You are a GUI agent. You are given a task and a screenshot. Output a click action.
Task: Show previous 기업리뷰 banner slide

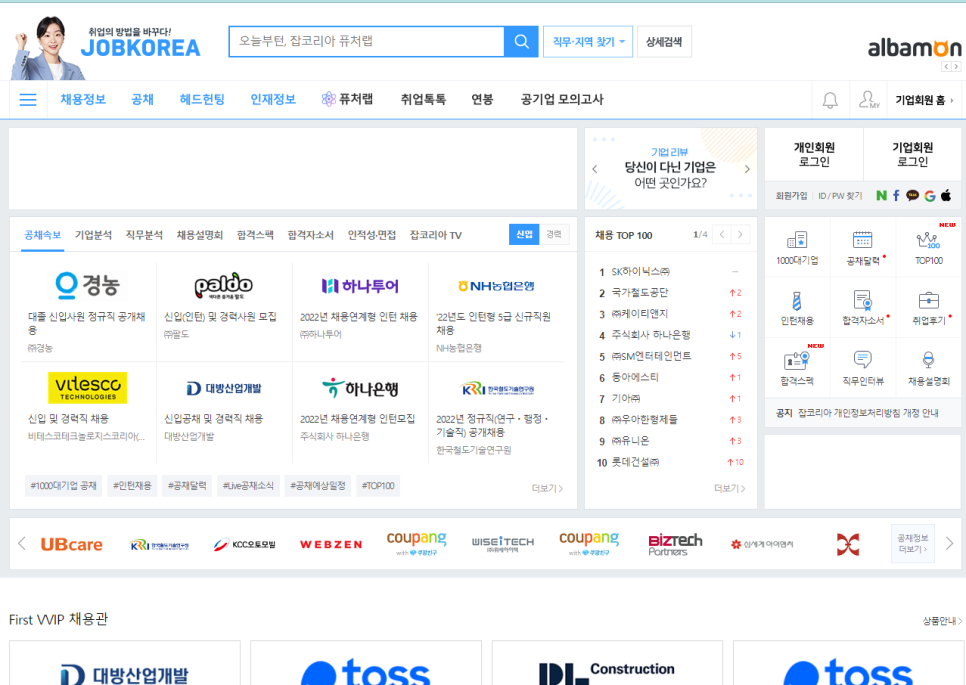(x=595, y=169)
